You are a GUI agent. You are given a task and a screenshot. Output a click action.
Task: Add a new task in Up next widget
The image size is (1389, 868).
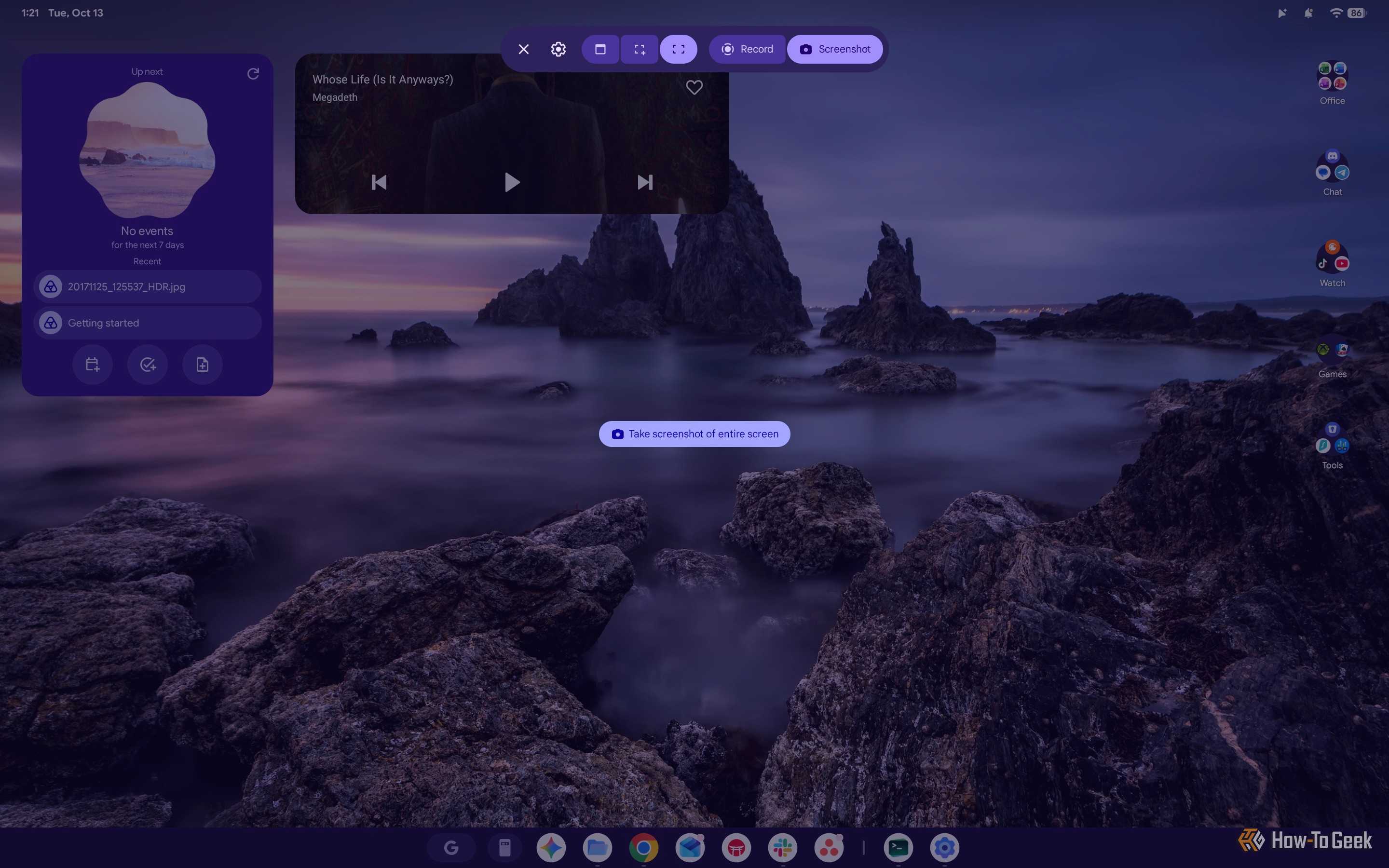(148, 365)
